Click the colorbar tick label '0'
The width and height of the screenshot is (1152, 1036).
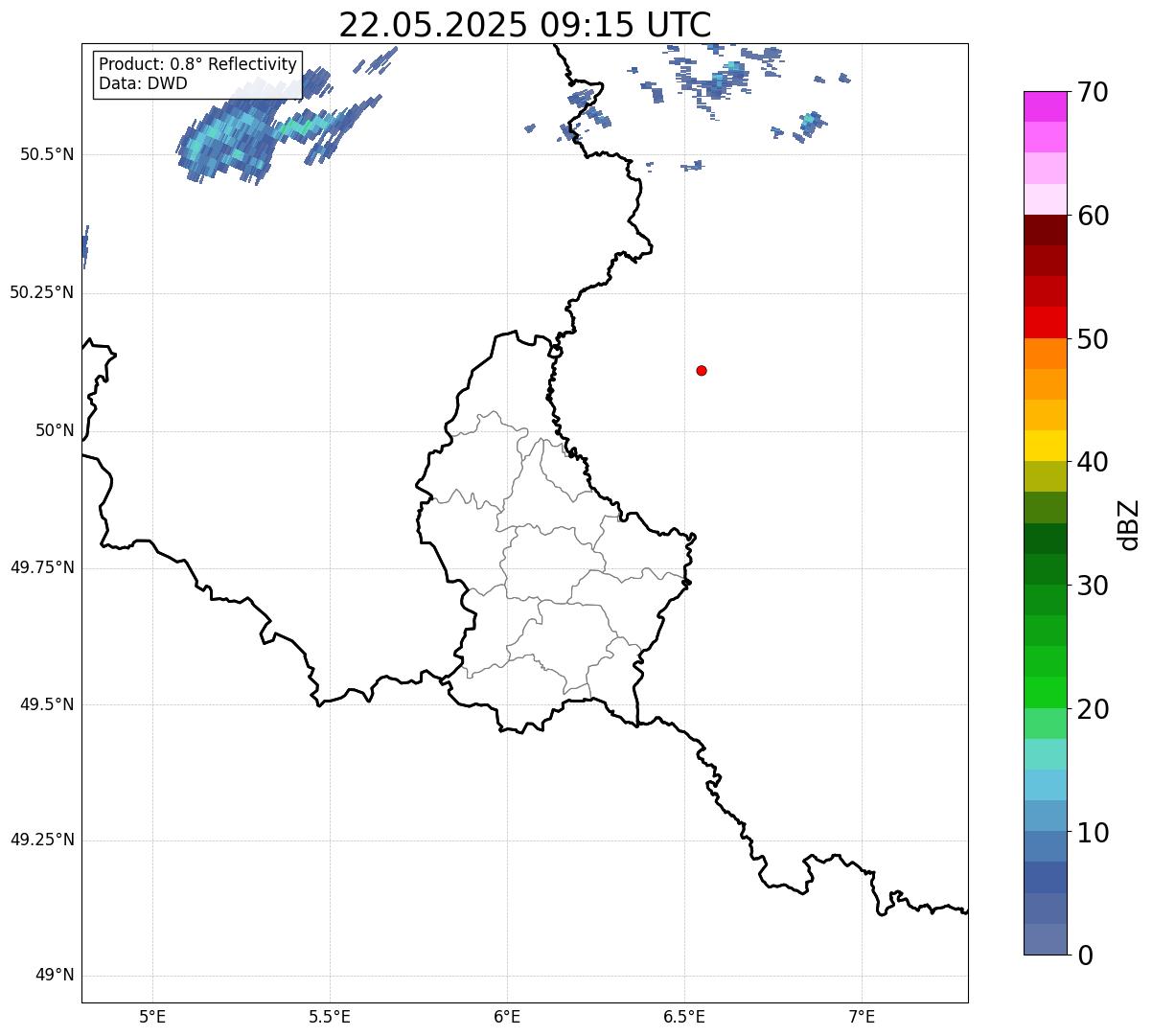pyautogui.click(x=1085, y=955)
